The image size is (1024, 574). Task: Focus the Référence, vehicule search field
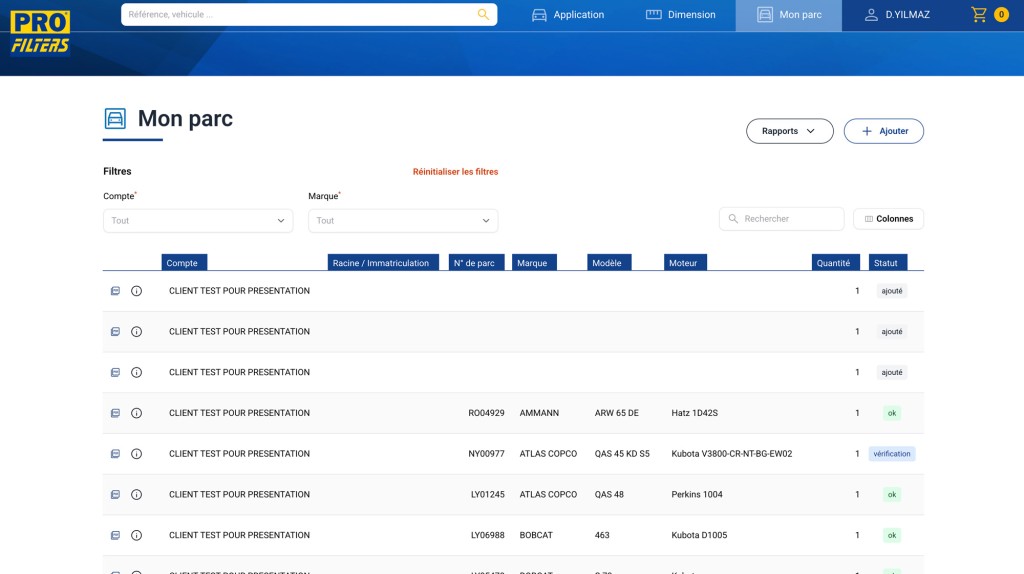click(309, 14)
